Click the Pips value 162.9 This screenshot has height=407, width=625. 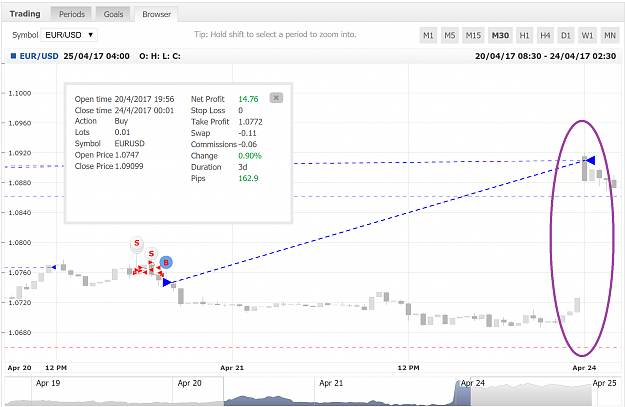pyautogui.click(x=248, y=178)
